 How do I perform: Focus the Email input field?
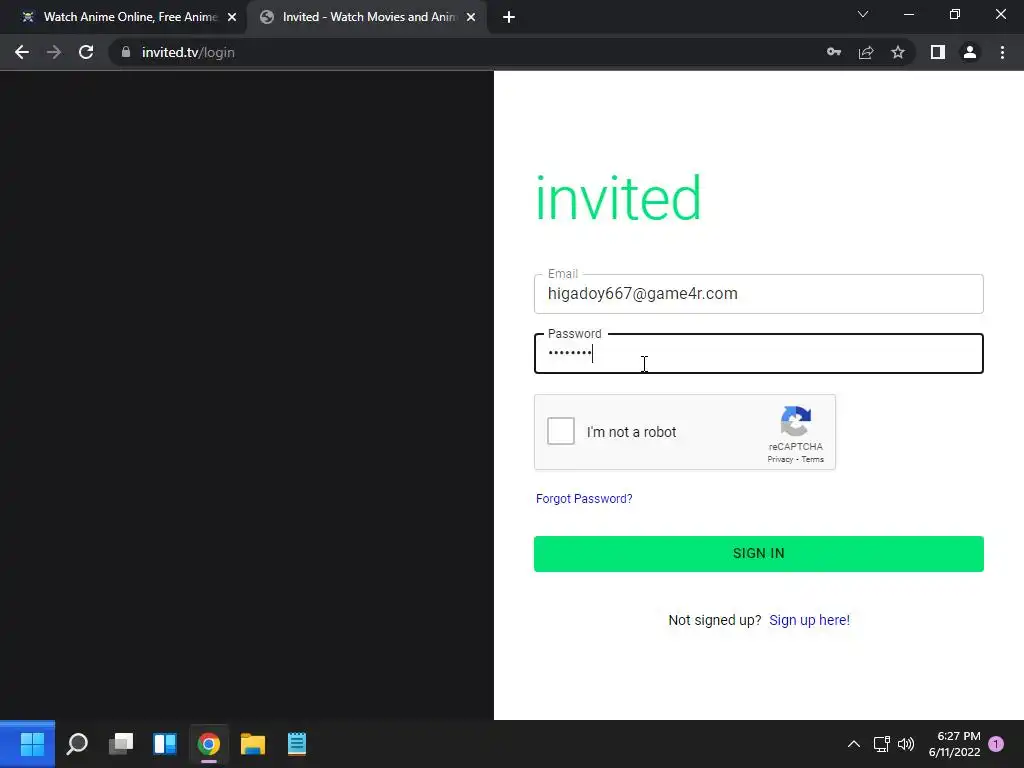coord(758,294)
